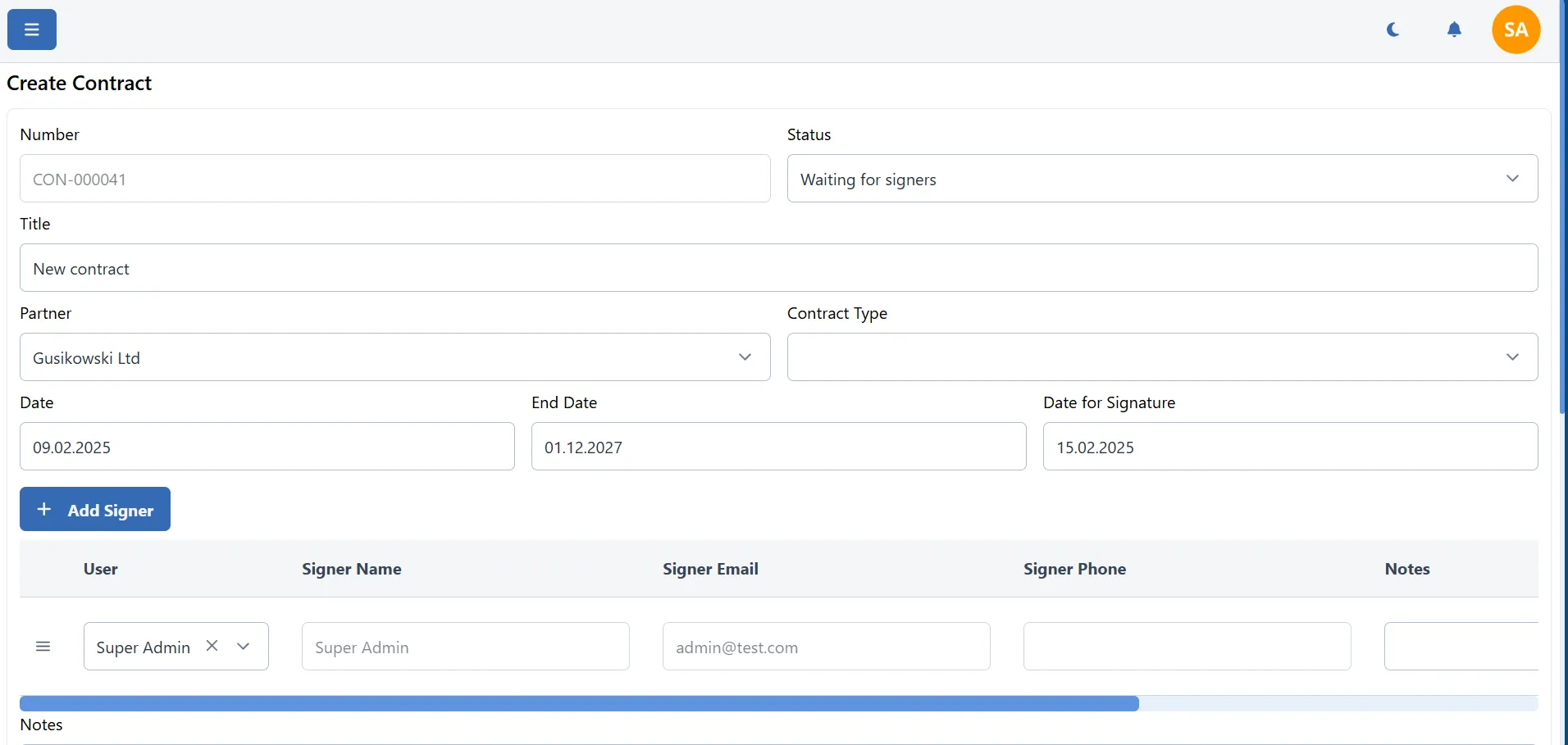Open notifications via the bell icon

[1456, 30]
